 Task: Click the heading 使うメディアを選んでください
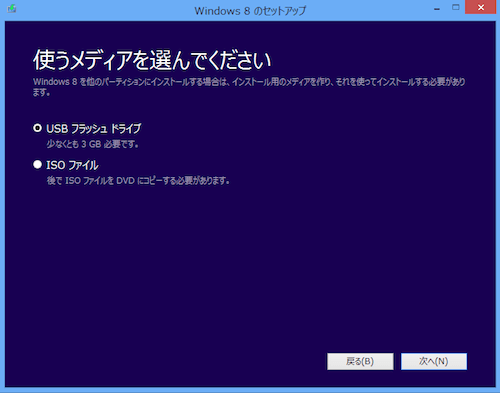pyautogui.click(x=152, y=60)
